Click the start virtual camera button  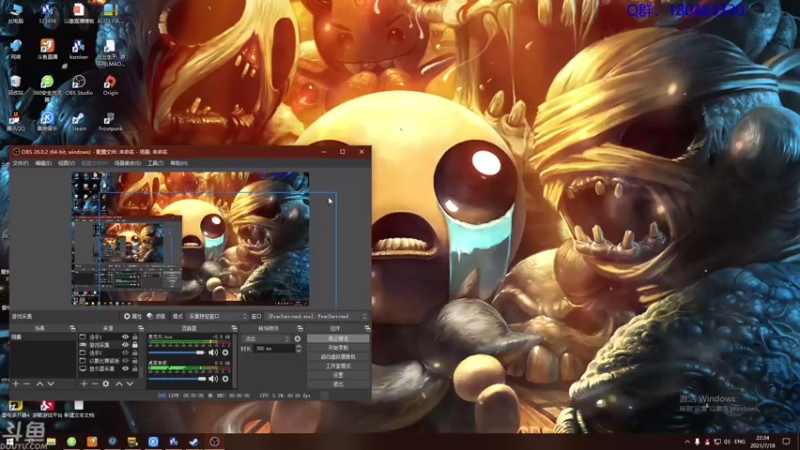pyautogui.click(x=338, y=357)
